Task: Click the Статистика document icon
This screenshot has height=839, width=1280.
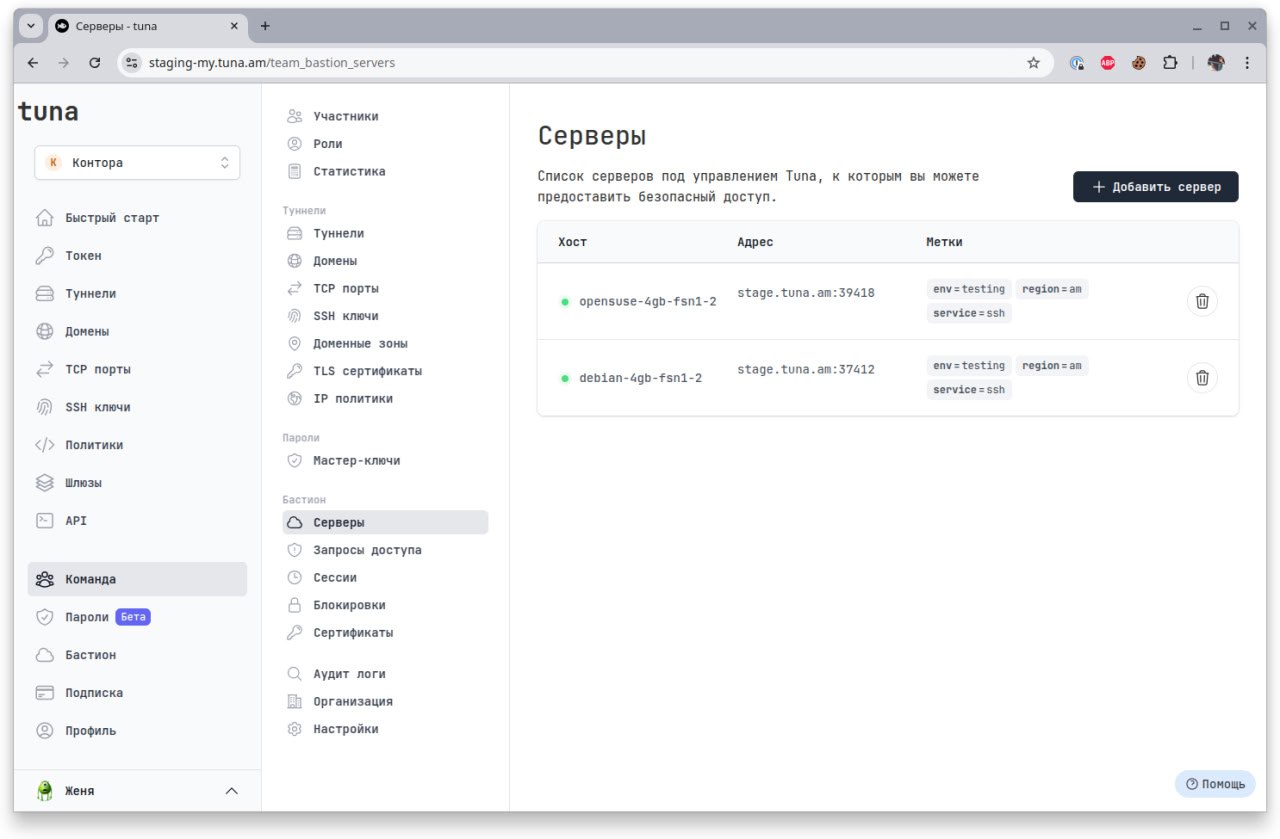Action: coord(294,171)
